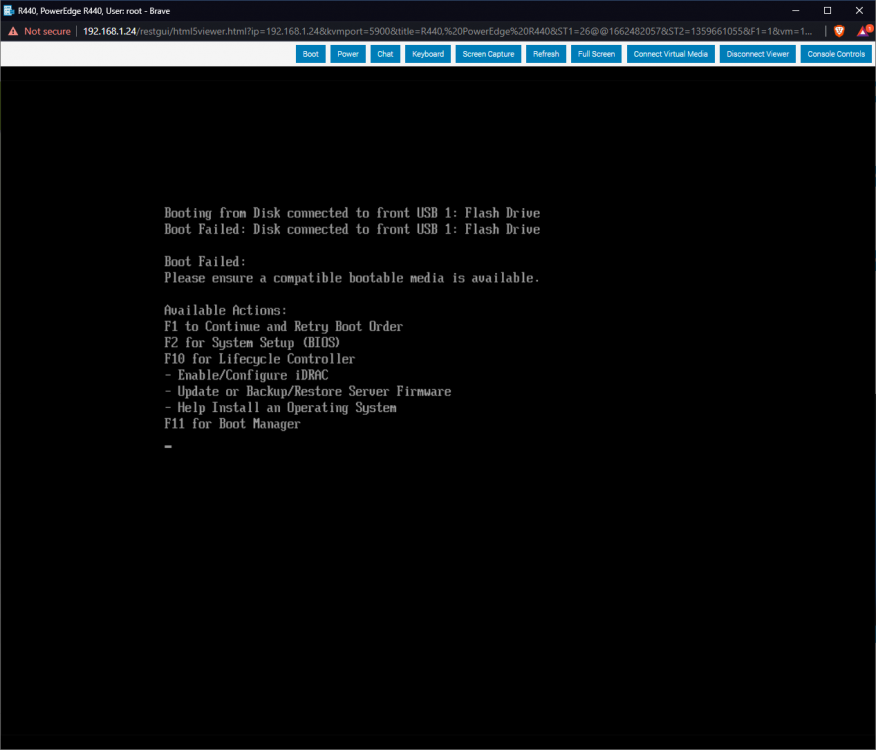Click 'Enable/Configure iDRAC' line
Screen dimensions: 876x750
click(246, 375)
